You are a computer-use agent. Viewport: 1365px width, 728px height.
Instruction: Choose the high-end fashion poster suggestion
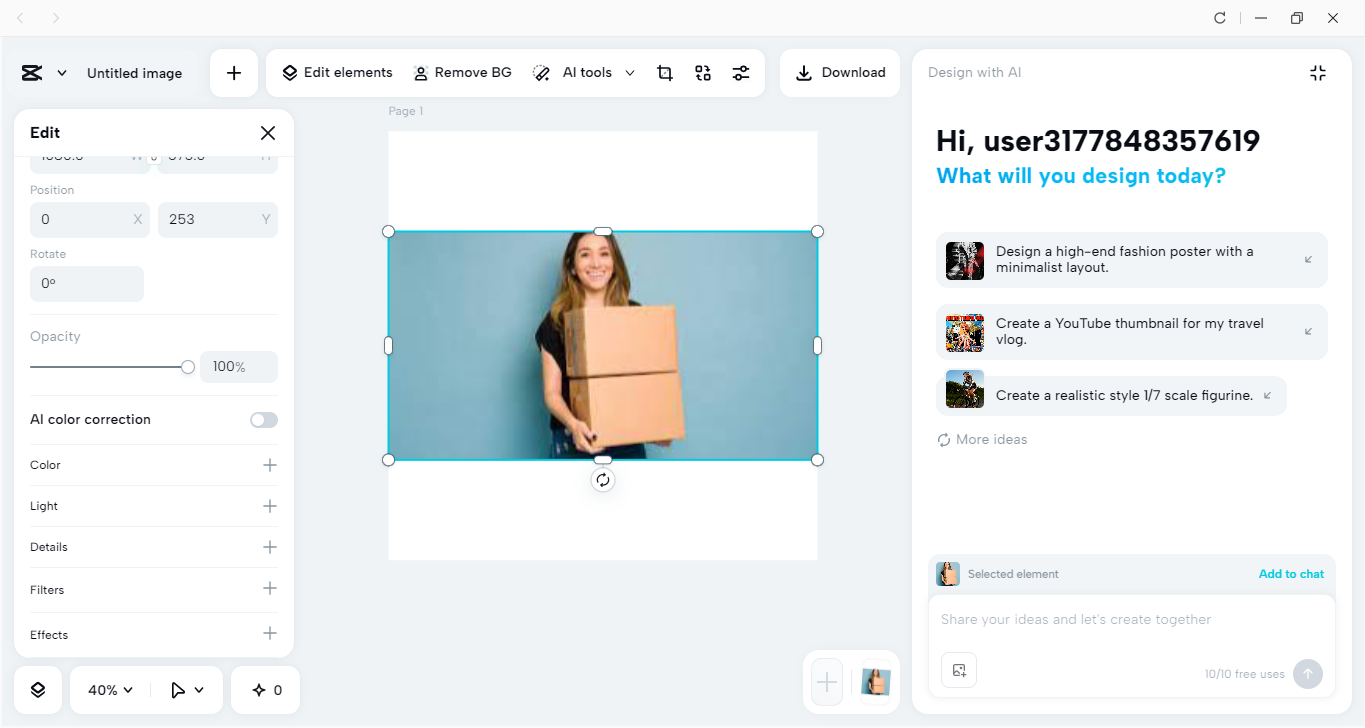[1132, 260]
